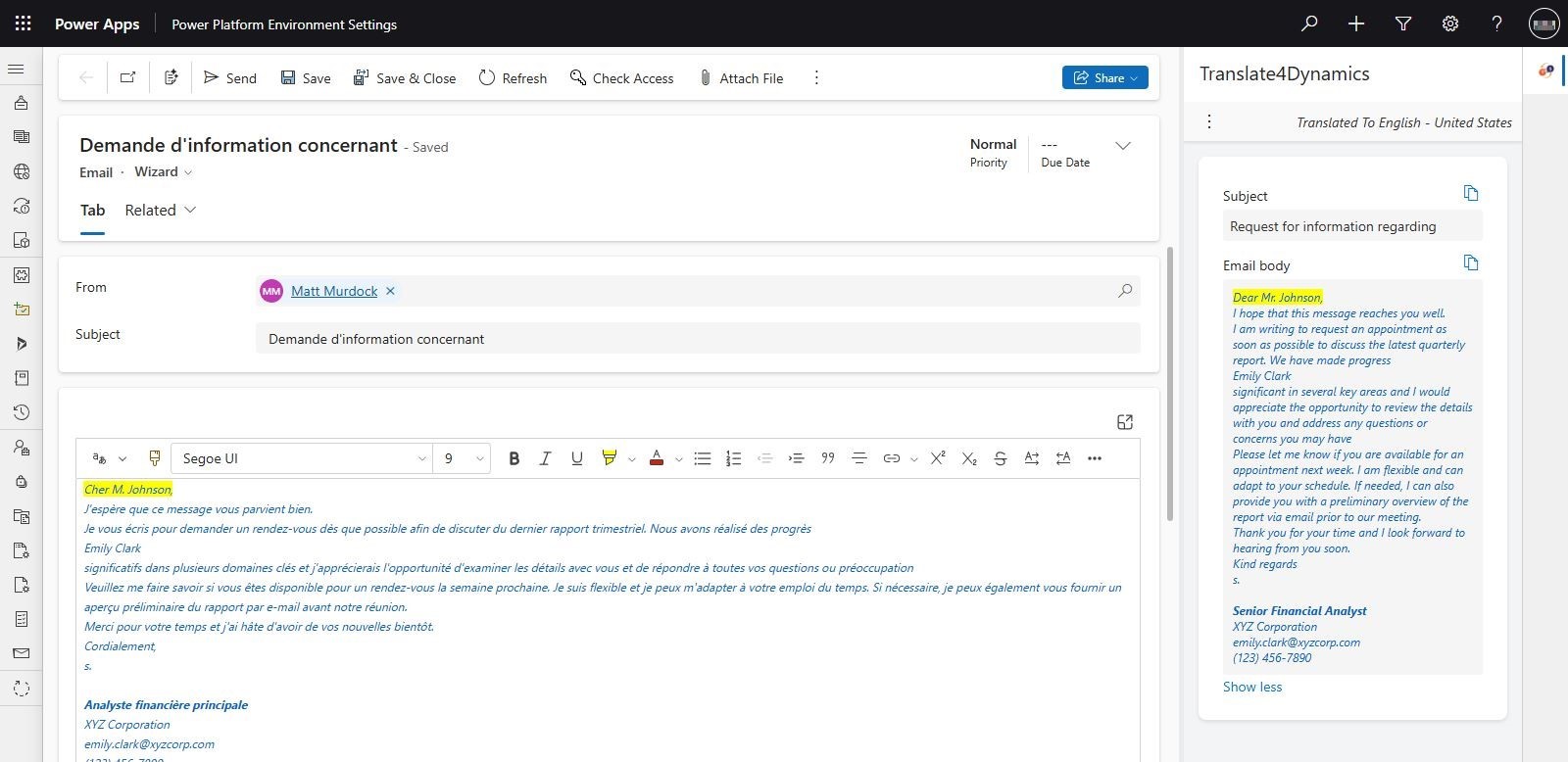
Task: Click Check Access
Action: [622, 77]
